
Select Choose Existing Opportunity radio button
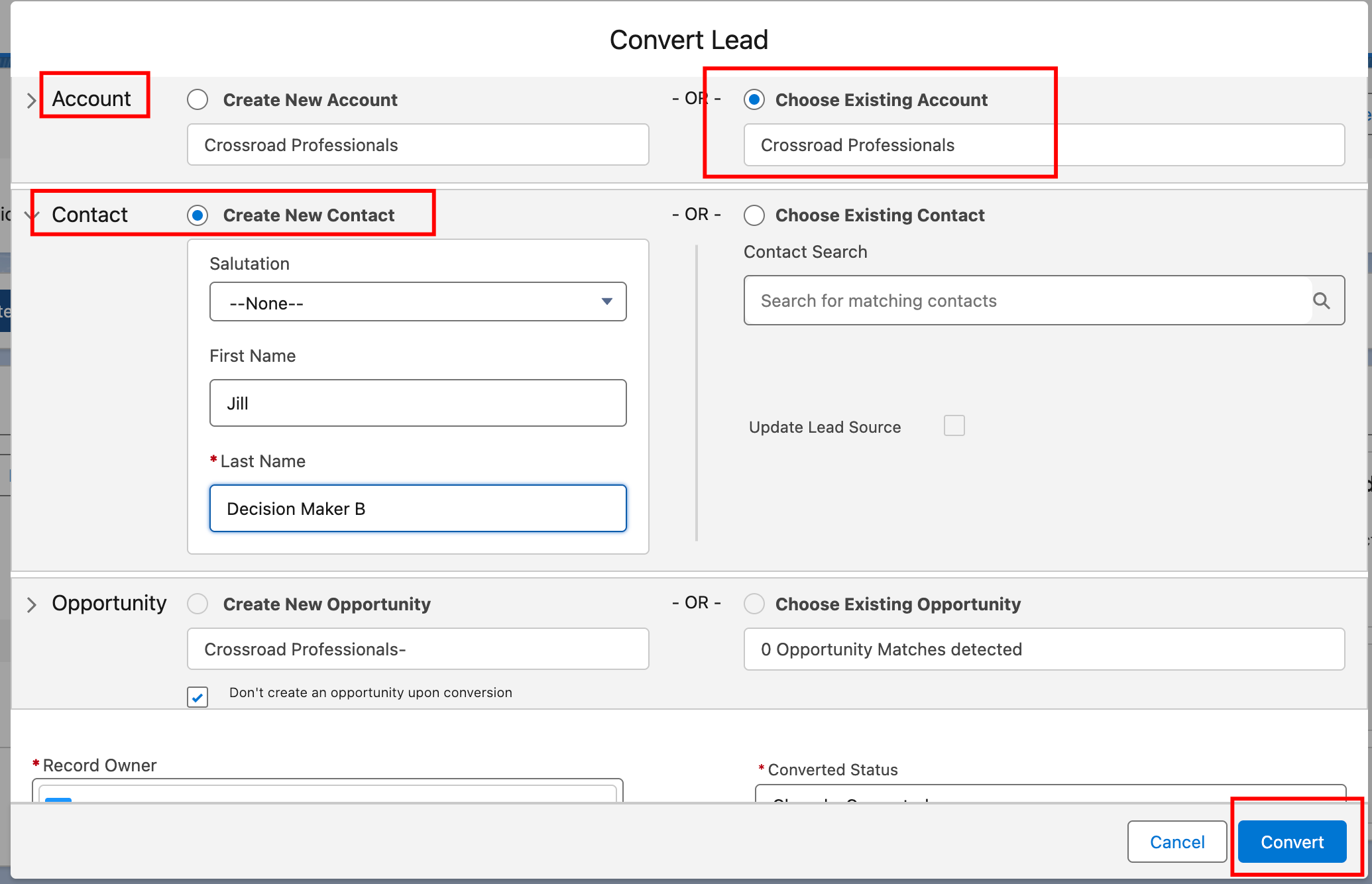(x=754, y=604)
